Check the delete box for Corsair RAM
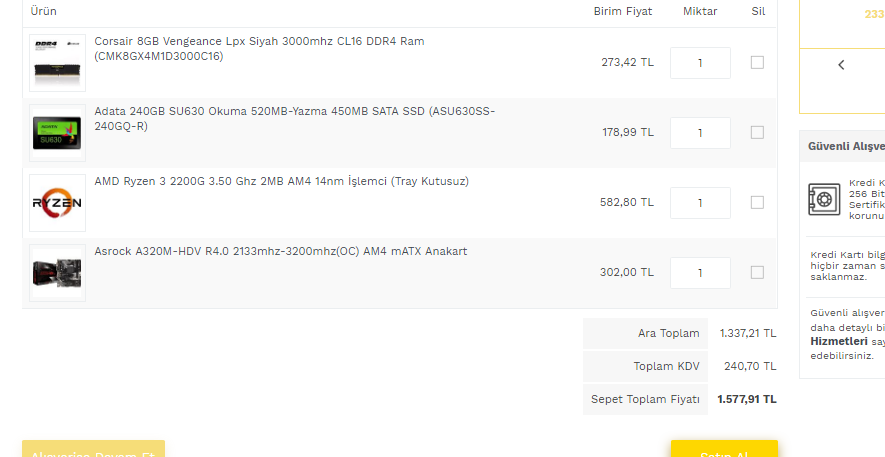The height and width of the screenshot is (457, 885). coord(757,62)
